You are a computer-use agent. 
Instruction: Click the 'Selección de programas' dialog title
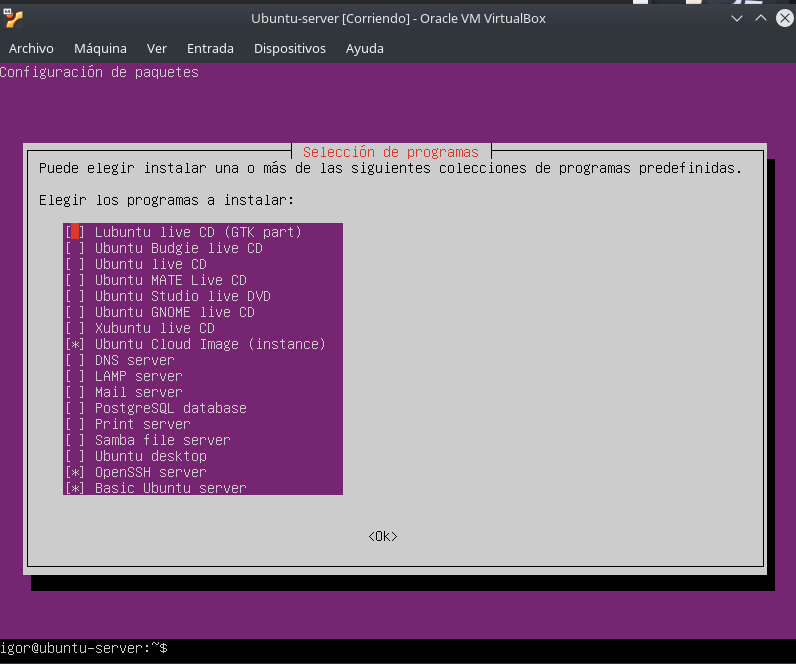coord(391,152)
